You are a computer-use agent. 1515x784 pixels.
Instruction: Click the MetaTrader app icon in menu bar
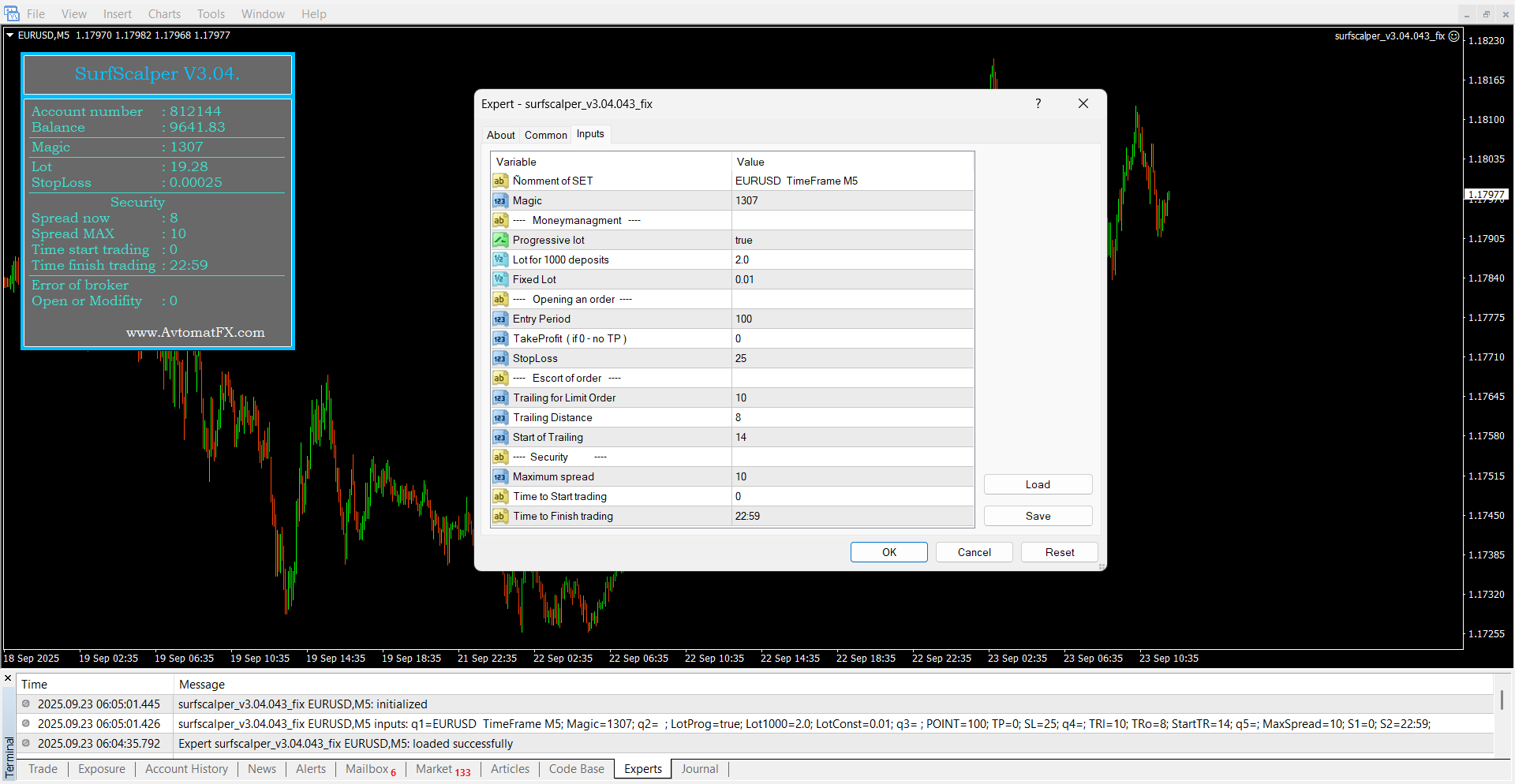click(11, 13)
